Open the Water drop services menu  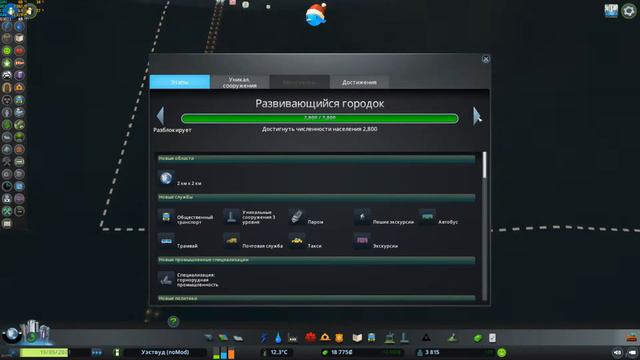(278, 338)
